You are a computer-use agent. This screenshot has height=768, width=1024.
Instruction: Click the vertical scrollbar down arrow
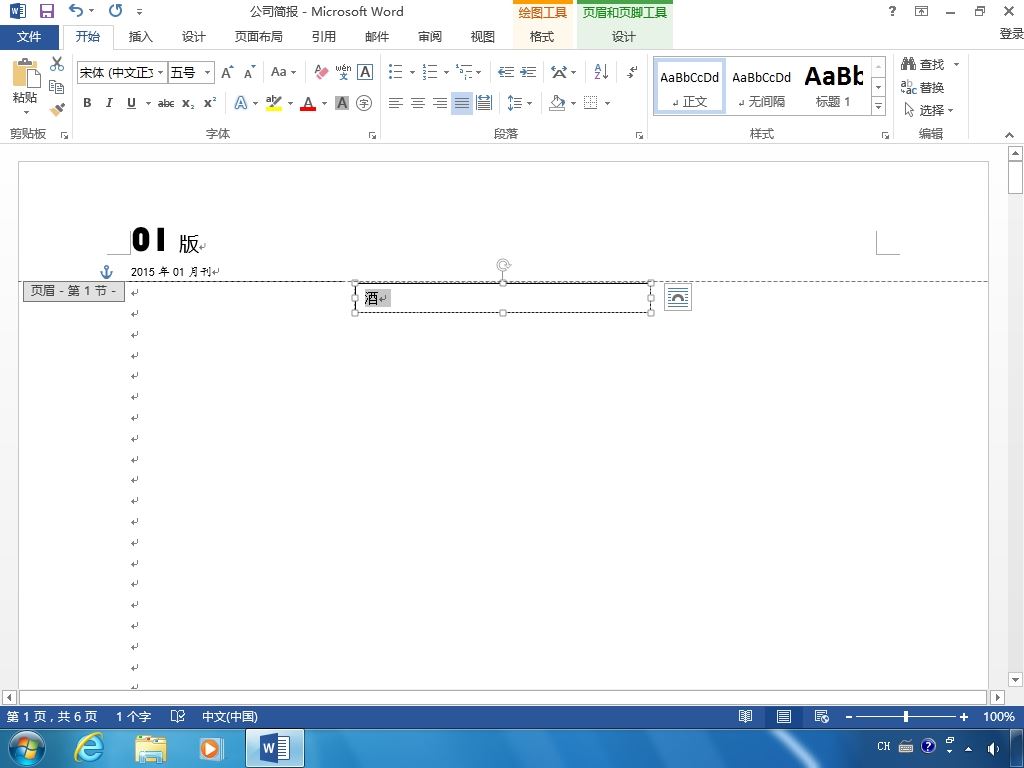point(1015,680)
